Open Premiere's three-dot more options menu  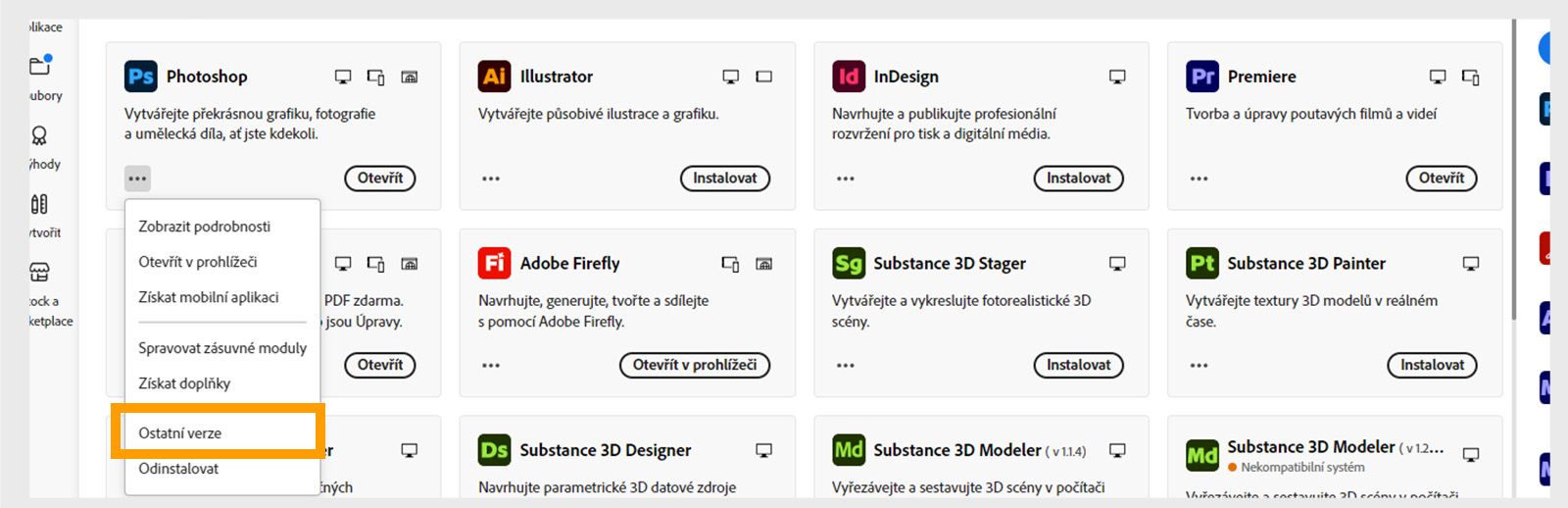tap(1200, 178)
